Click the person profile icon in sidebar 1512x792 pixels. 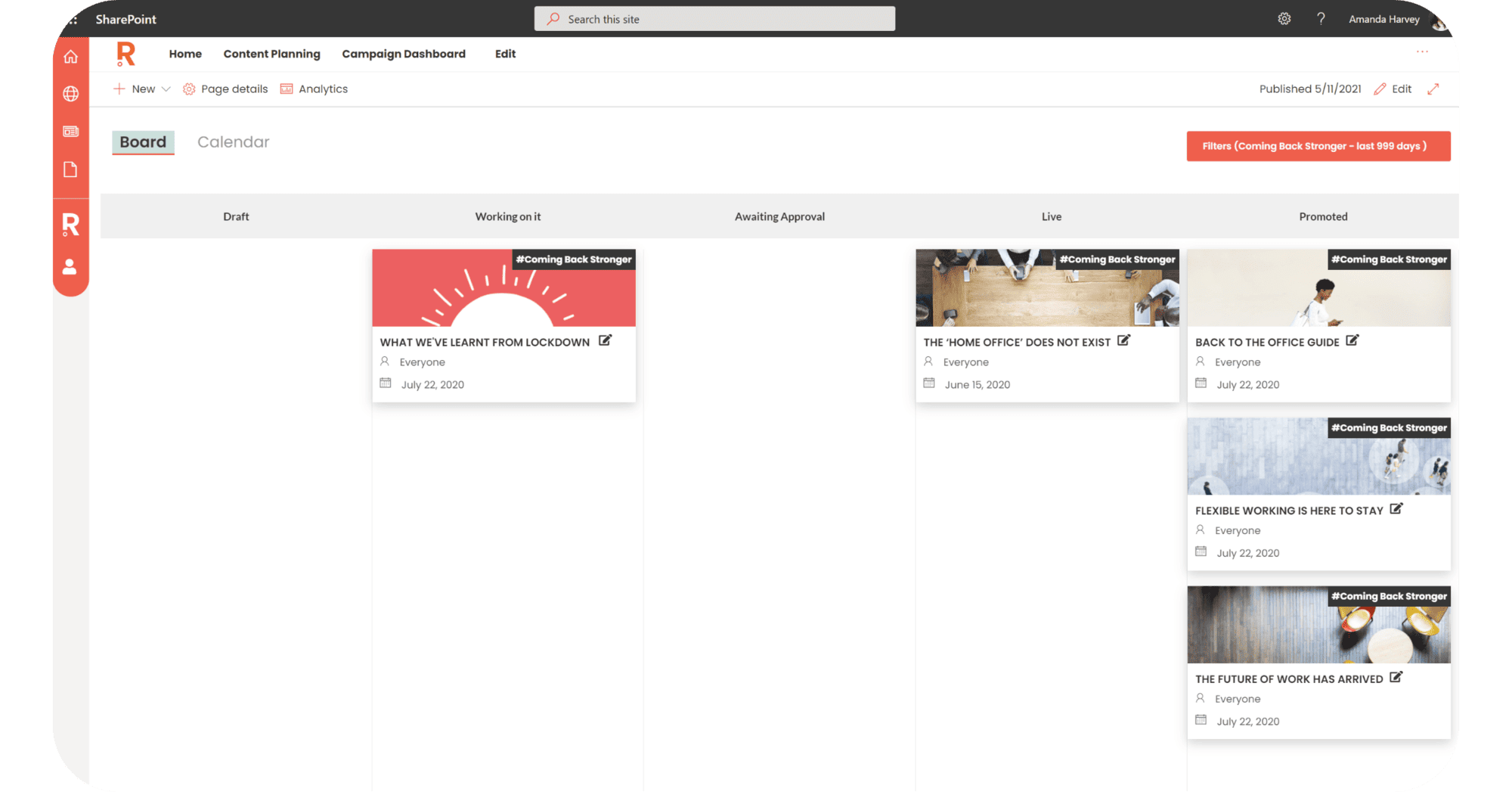click(70, 267)
